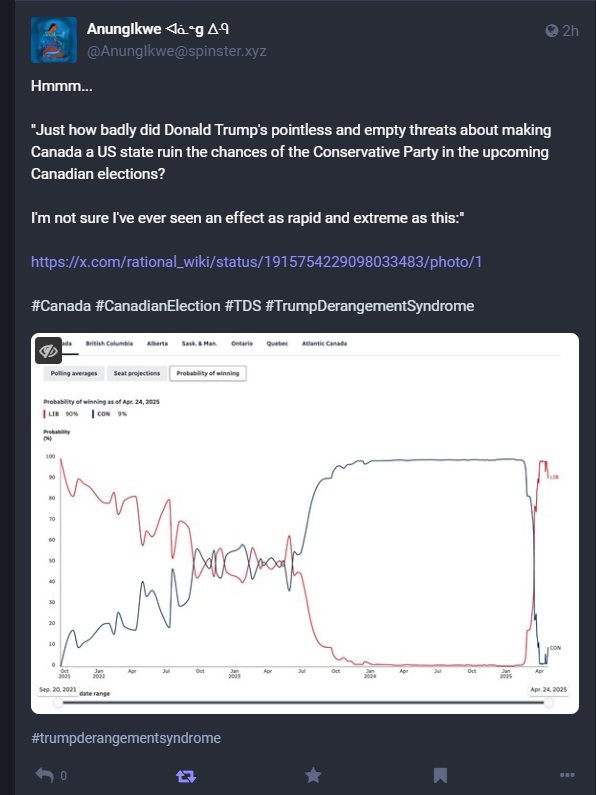
Task: Open the reply icon on the post
Action: click(45, 775)
